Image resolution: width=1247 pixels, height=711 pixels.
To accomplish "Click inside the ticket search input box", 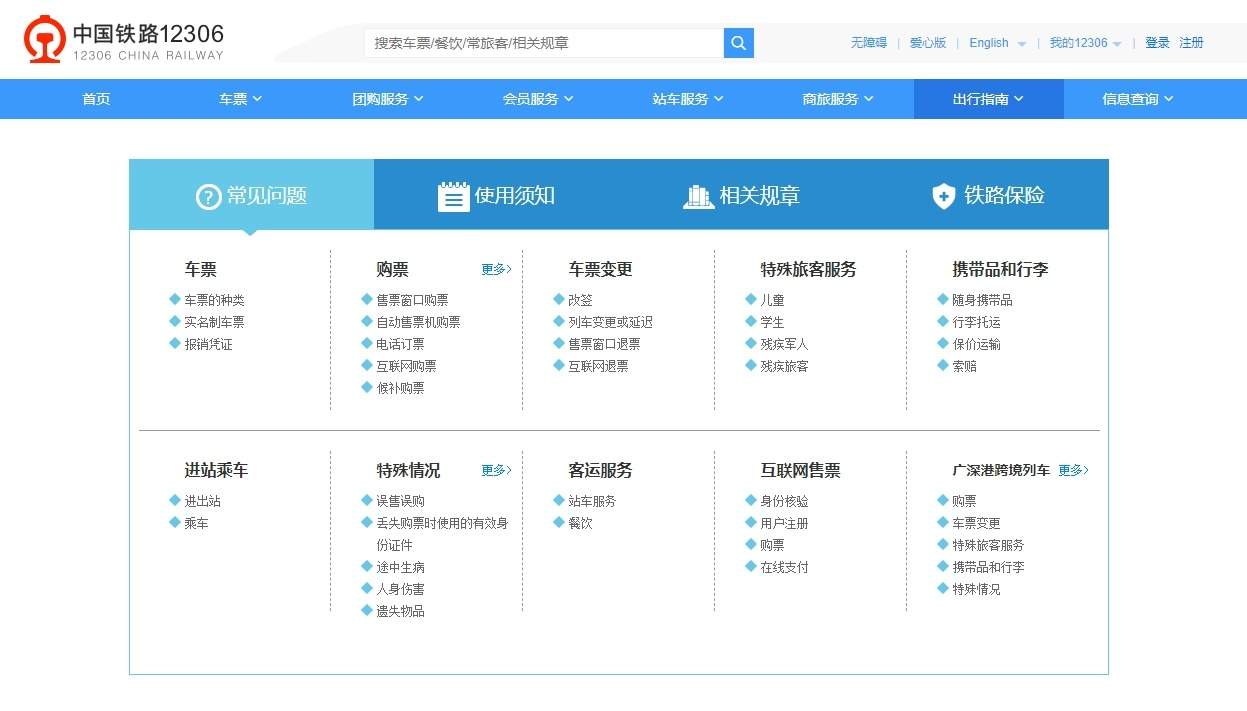I will (x=540, y=43).
